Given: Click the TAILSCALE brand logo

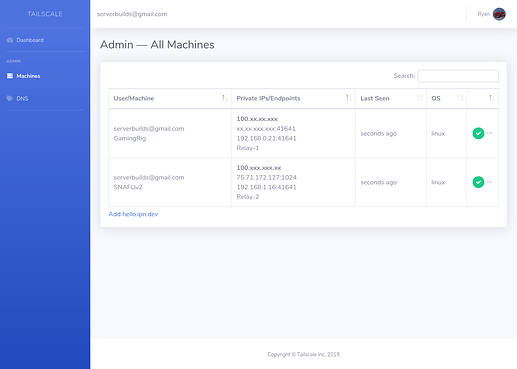Looking at the screenshot, I should coord(45,14).
